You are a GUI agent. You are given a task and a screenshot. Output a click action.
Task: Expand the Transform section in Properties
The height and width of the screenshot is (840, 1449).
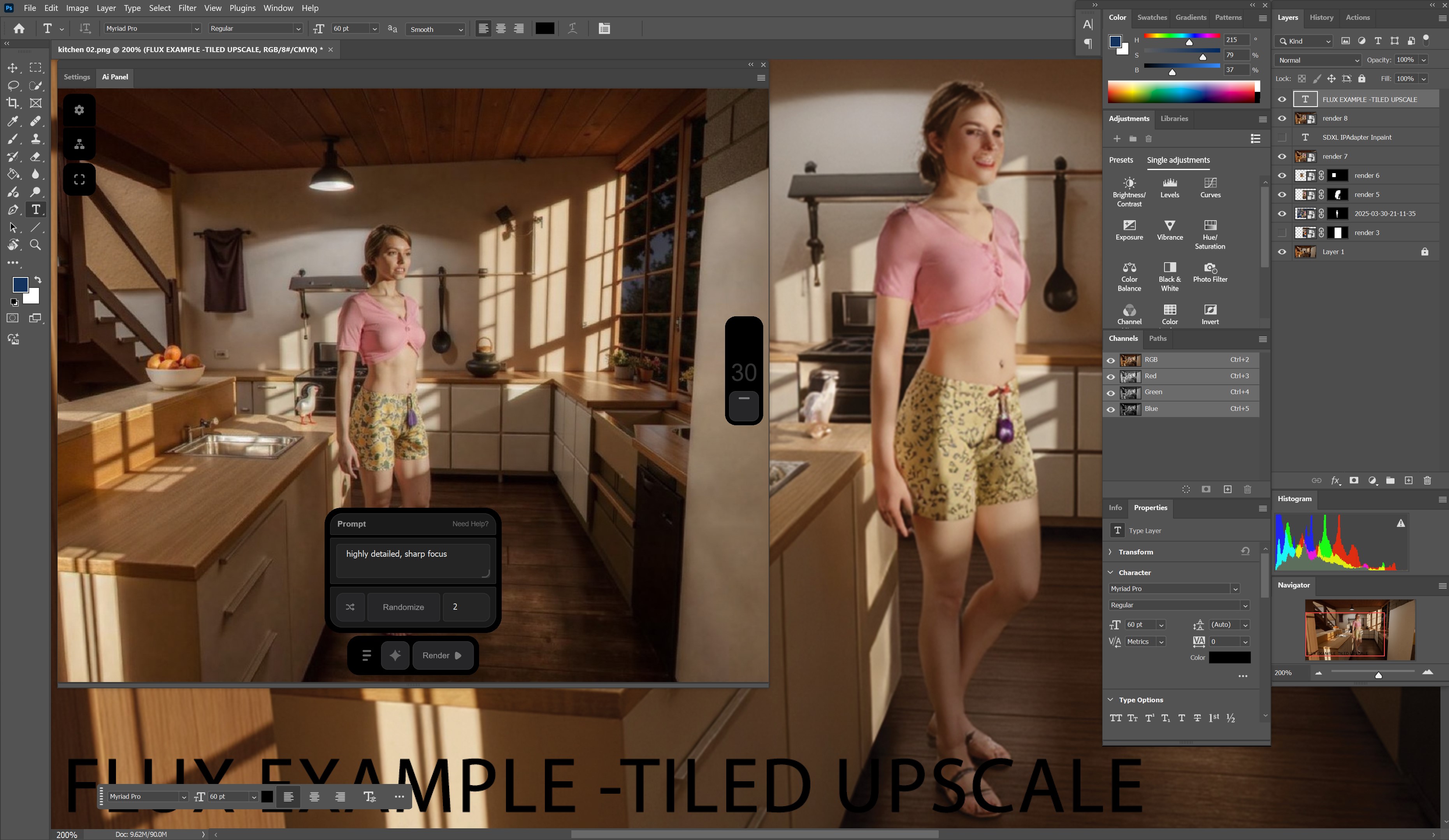pos(1110,552)
